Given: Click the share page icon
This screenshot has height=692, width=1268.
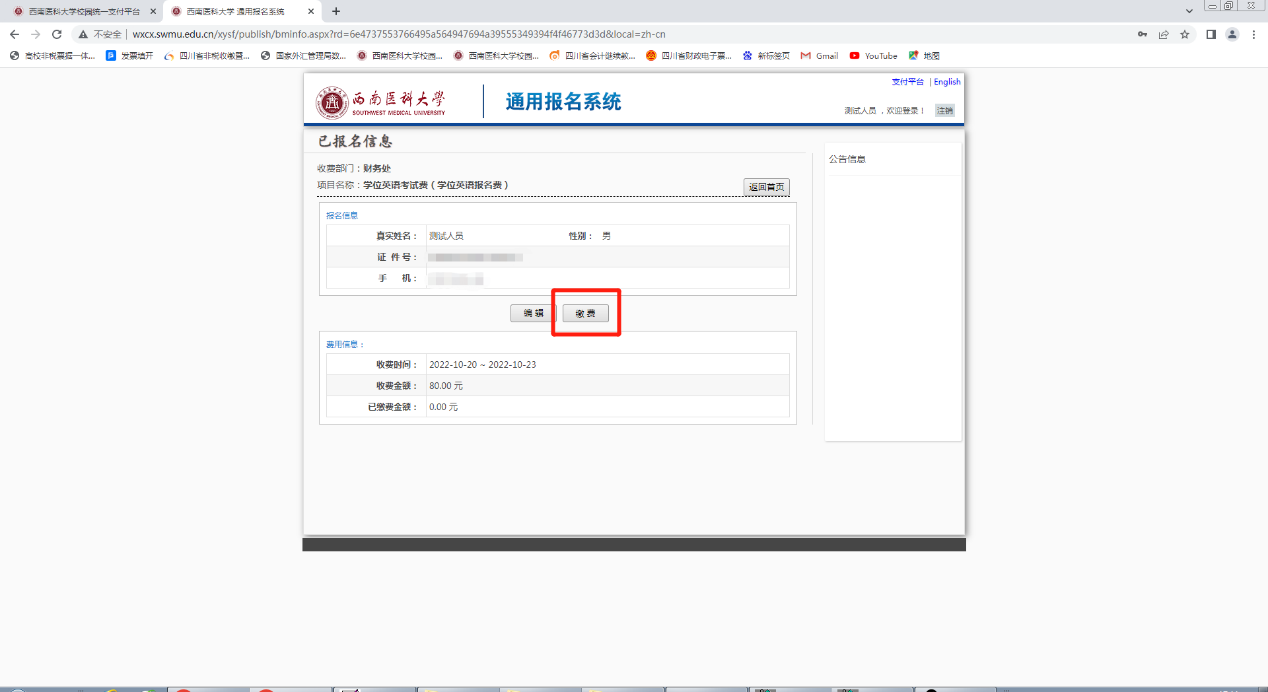Looking at the screenshot, I should [x=1164, y=34].
